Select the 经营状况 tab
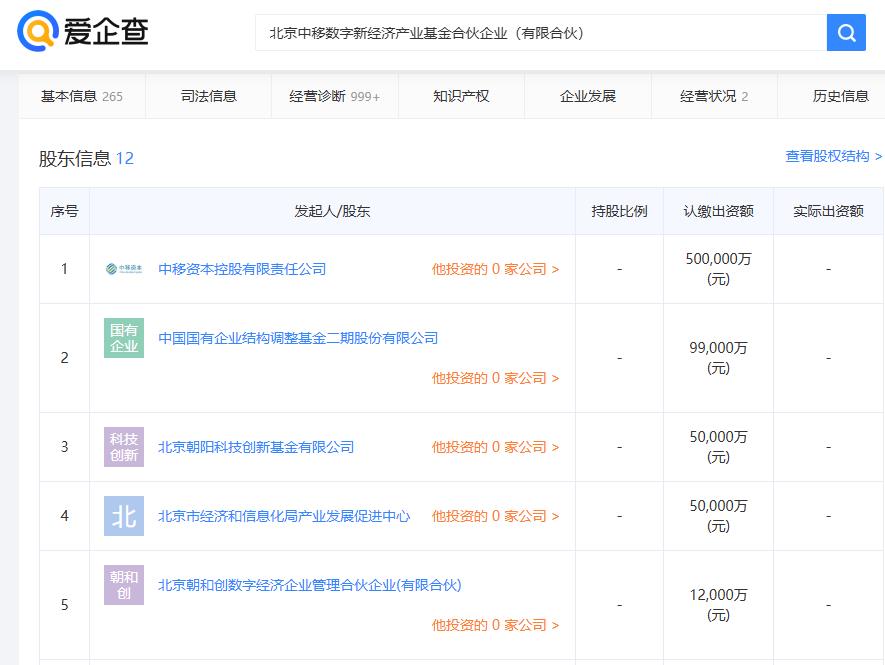This screenshot has height=665, width=885. 714,96
